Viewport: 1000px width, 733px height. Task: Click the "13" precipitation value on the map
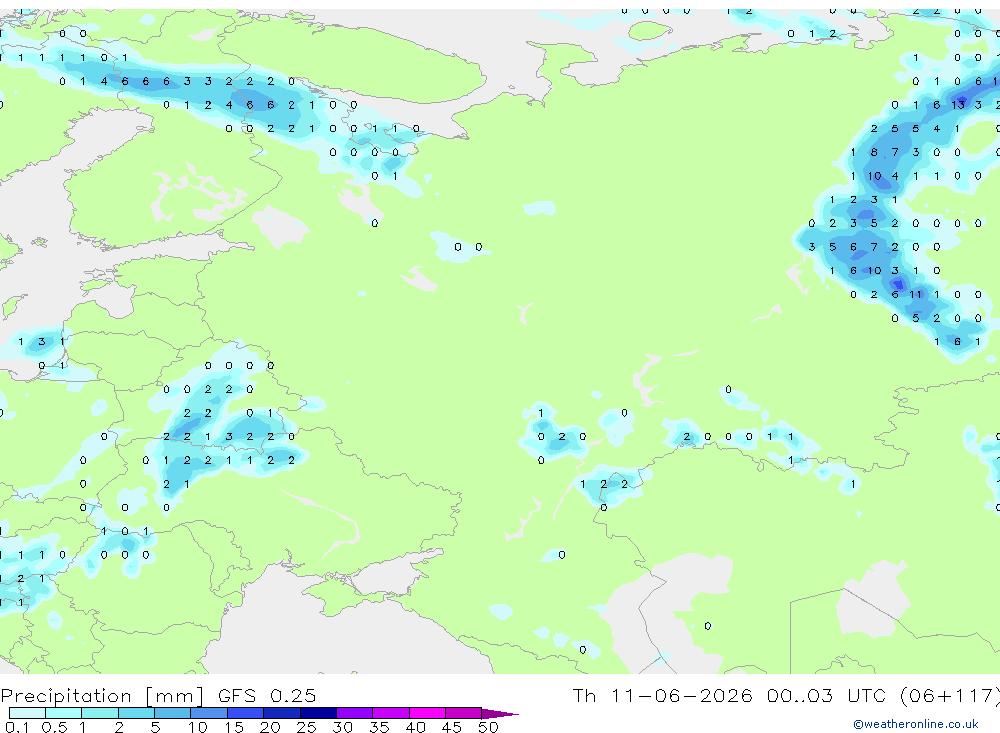[x=958, y=105]
